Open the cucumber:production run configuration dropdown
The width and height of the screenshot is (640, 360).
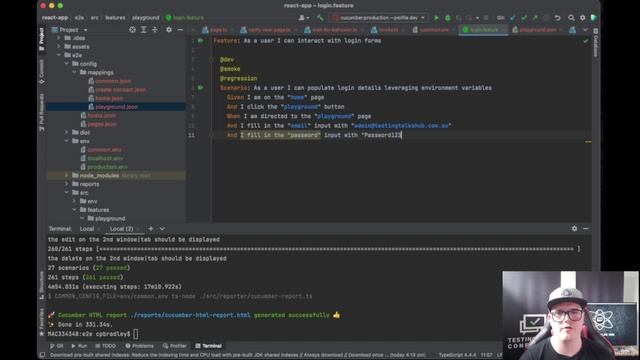pos(379,18)
